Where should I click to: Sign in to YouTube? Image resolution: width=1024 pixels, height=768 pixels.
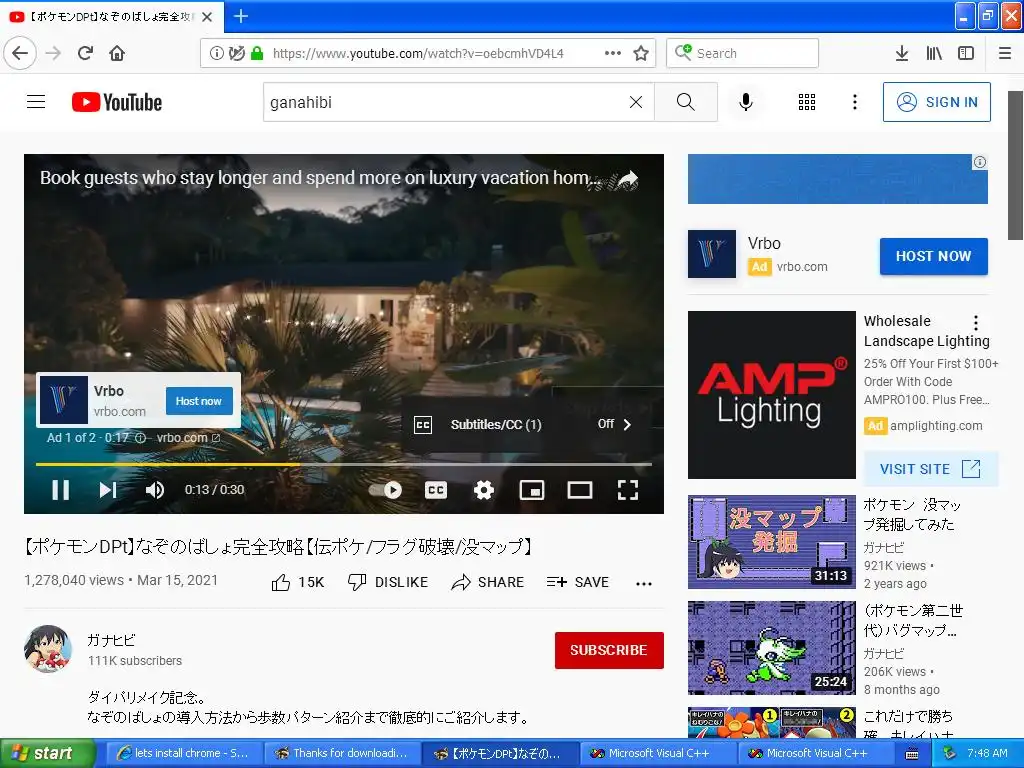click(936, 102)
